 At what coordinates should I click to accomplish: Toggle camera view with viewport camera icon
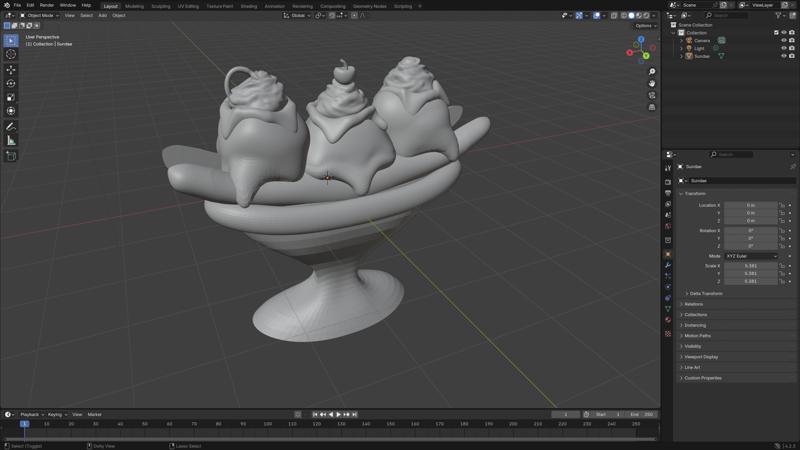click(652, 95)
